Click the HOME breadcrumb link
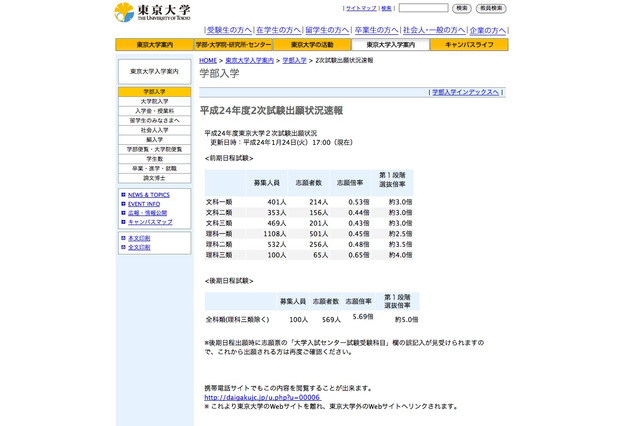 pyautogui.click(x=208, y=60)
